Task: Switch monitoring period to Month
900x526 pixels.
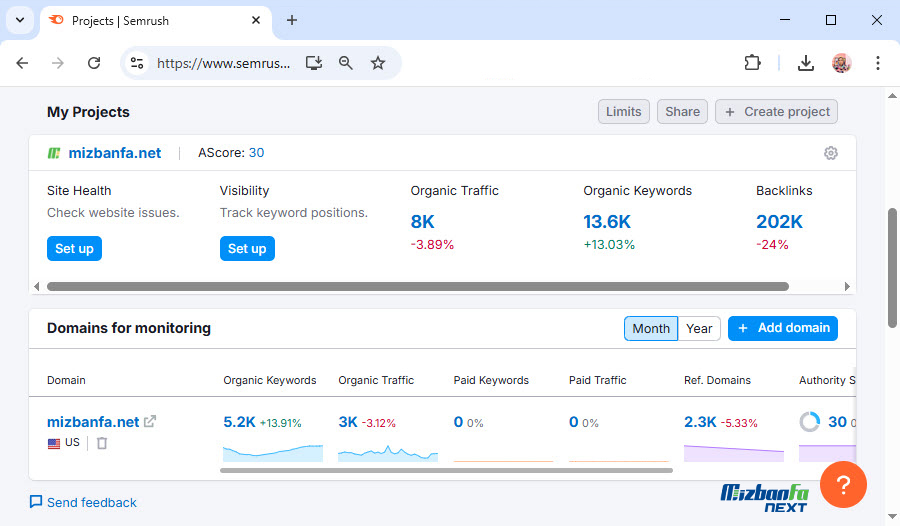Action: [651, 328]
